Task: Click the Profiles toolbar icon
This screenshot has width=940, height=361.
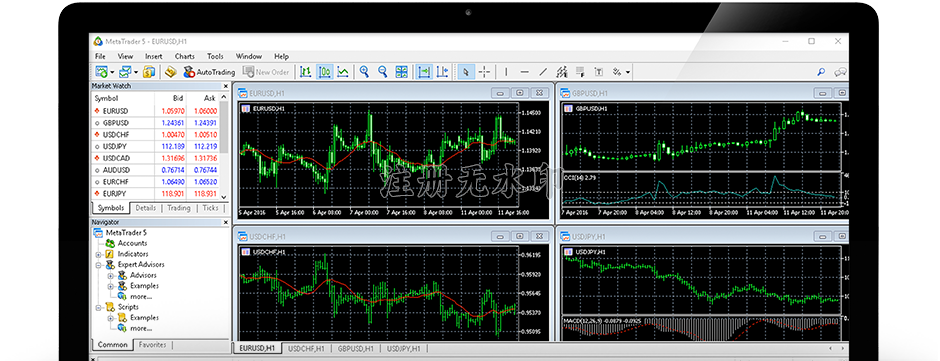Action: pos(125,72)
